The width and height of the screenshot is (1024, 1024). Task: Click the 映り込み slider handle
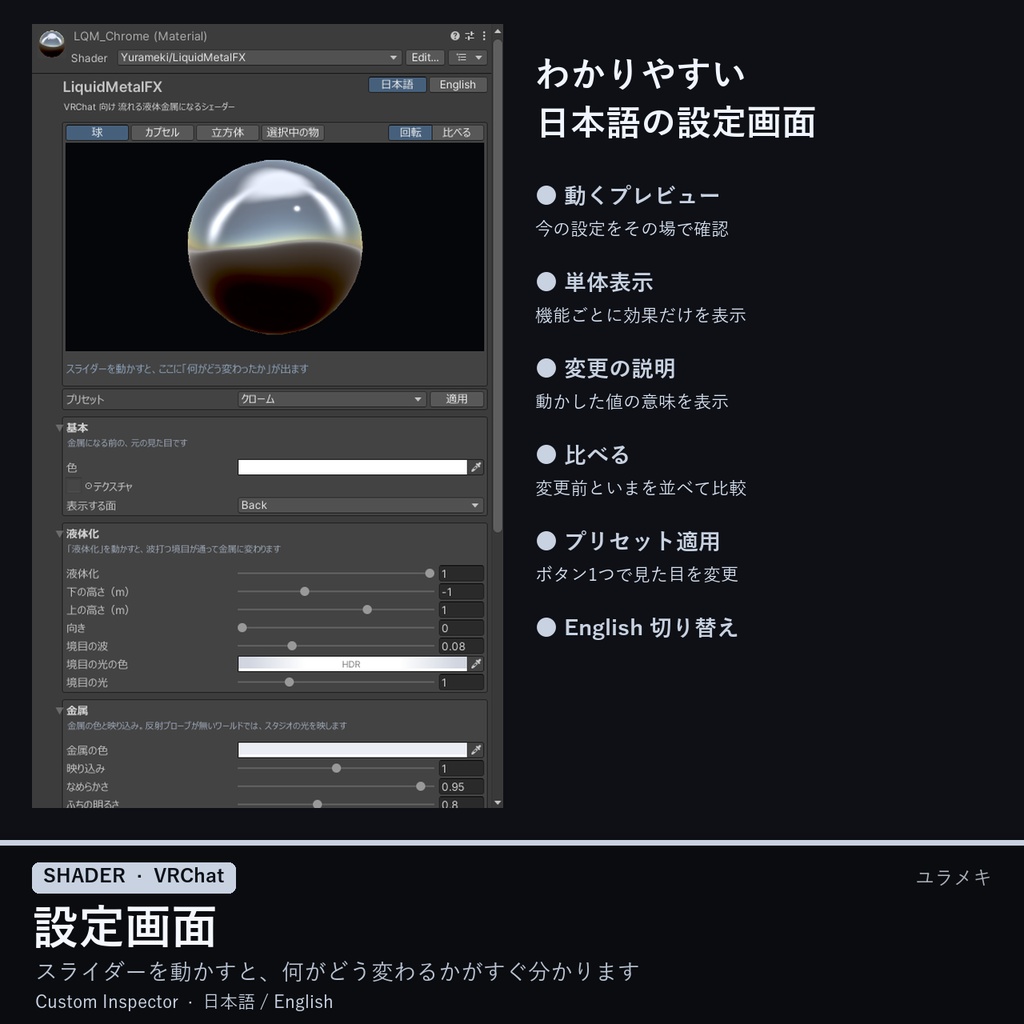(x=336, y=768)
